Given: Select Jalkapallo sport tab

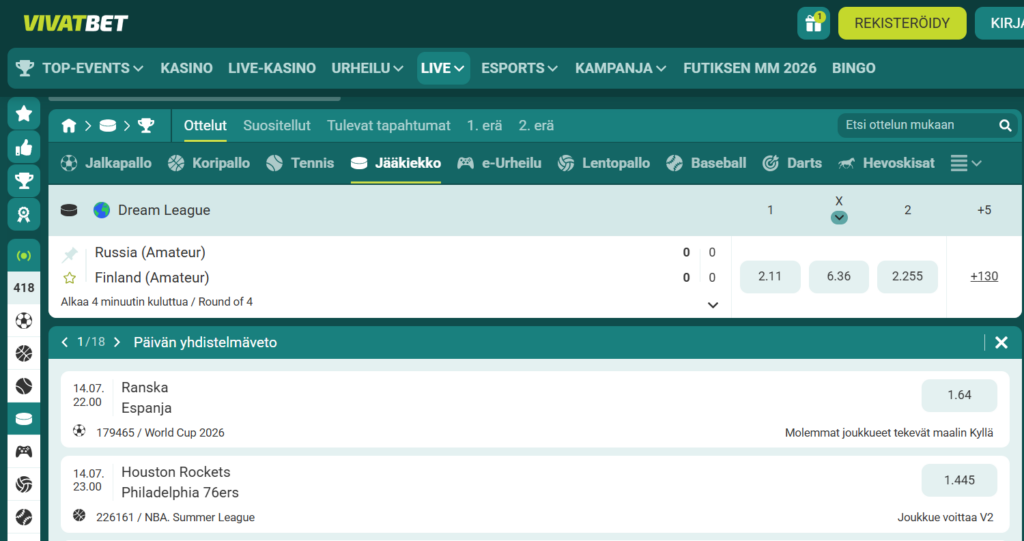Looking at the screenshot, I should pyautogui.click(x=106, y=163).
